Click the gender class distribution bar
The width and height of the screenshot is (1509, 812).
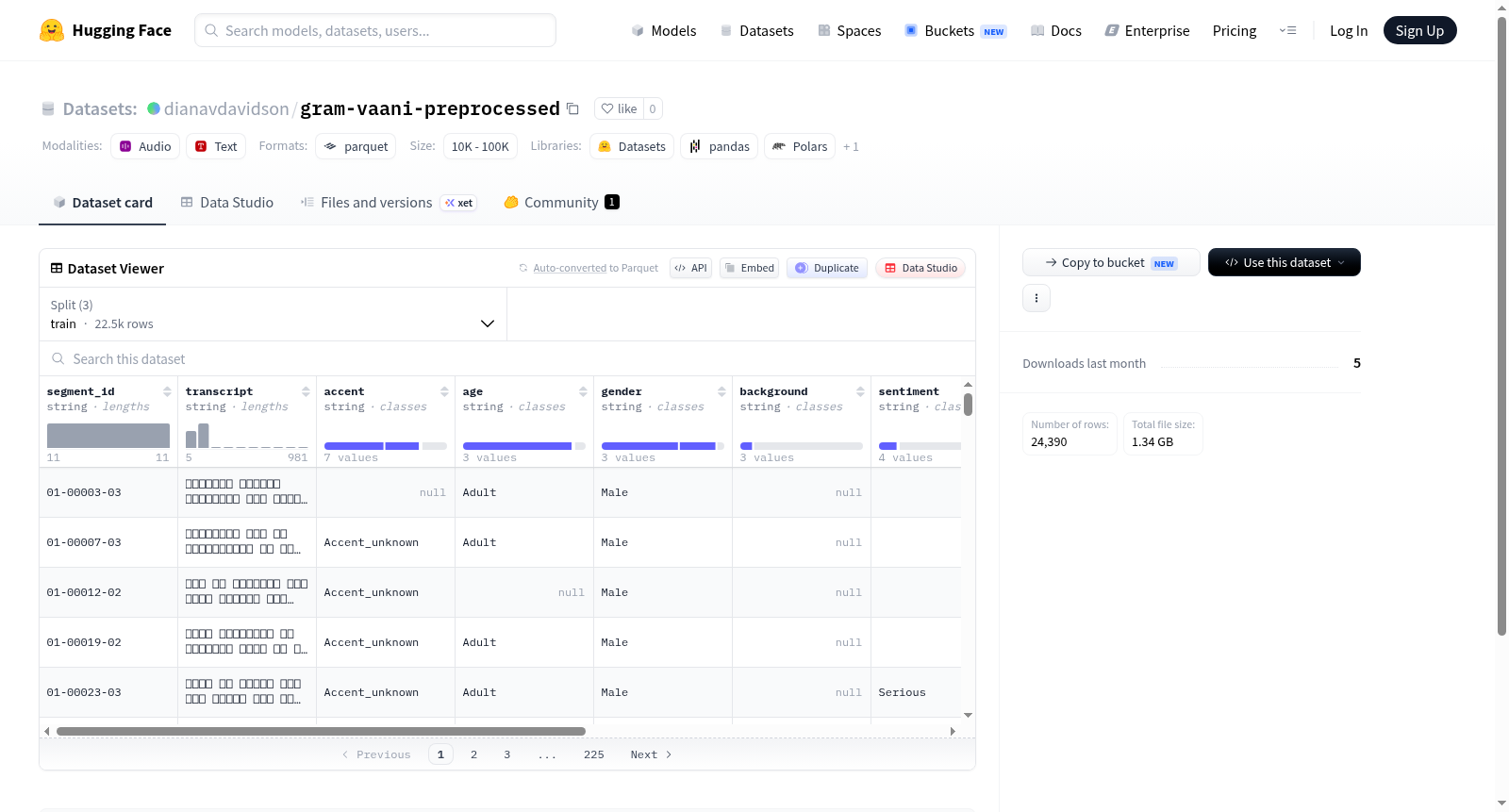pos(663,445)
